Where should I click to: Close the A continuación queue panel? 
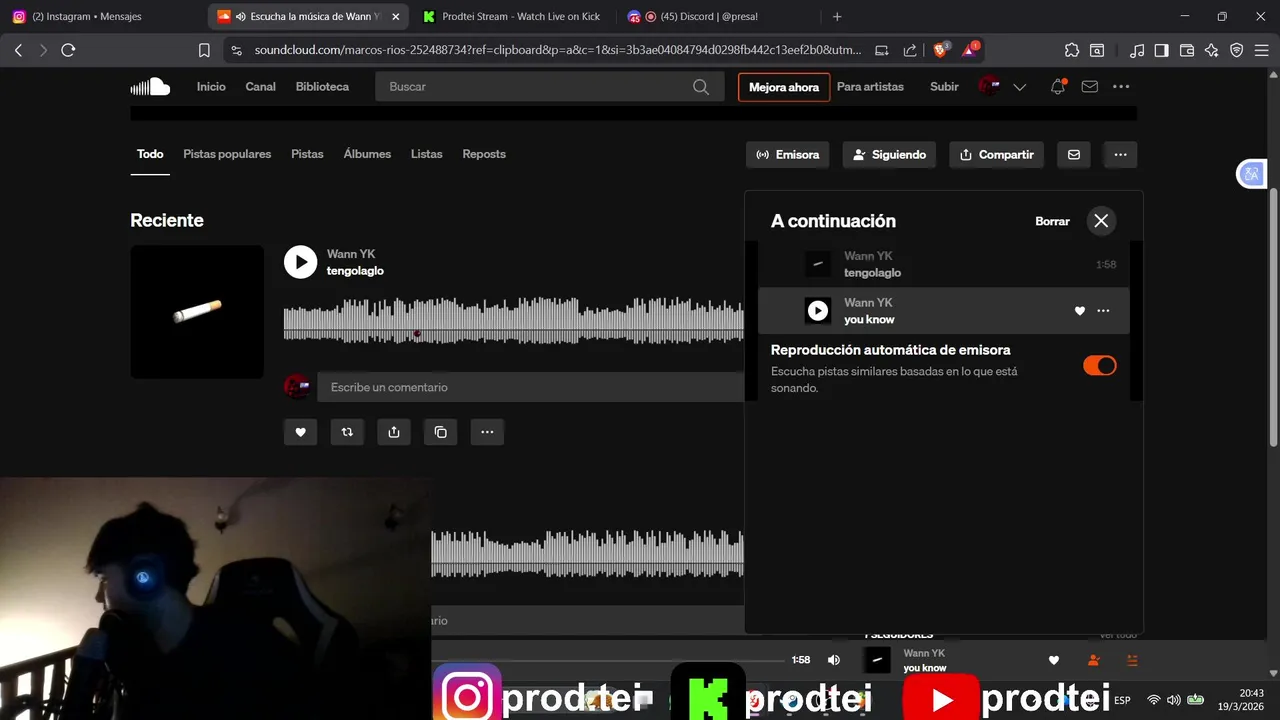point(1101,221)
